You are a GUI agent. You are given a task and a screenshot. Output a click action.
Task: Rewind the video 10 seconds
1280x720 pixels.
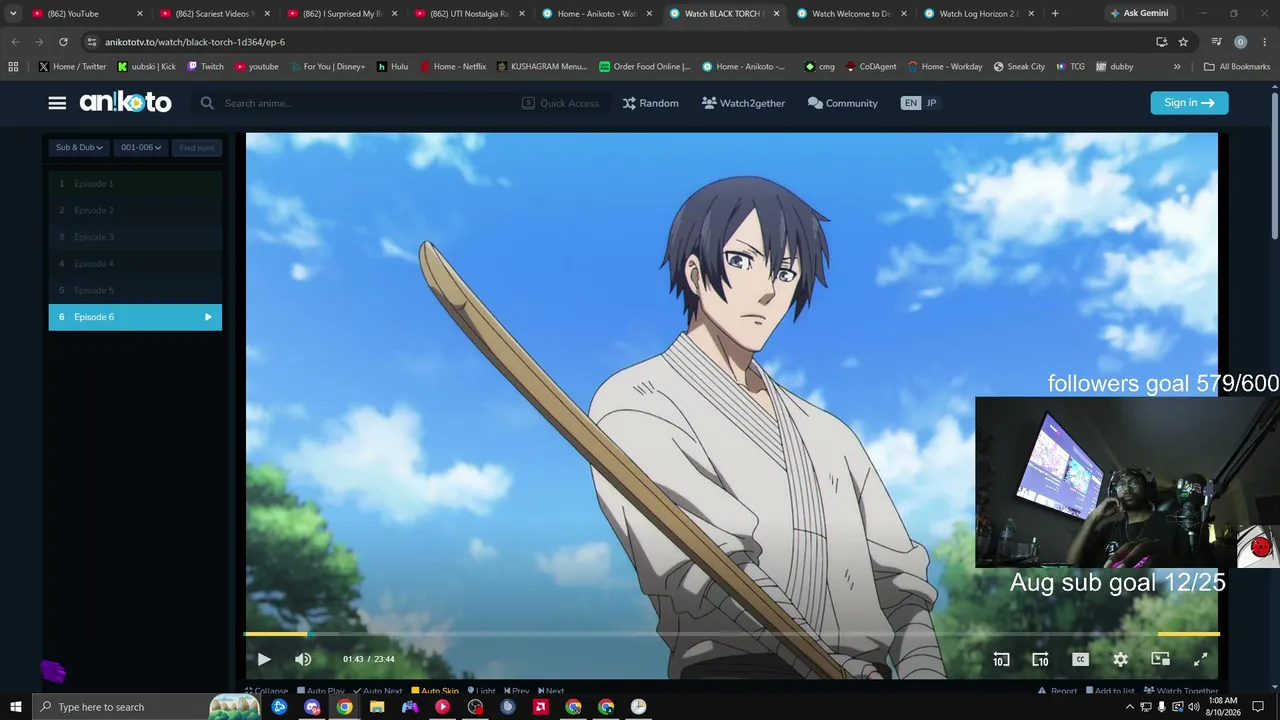coord(1001,659)
